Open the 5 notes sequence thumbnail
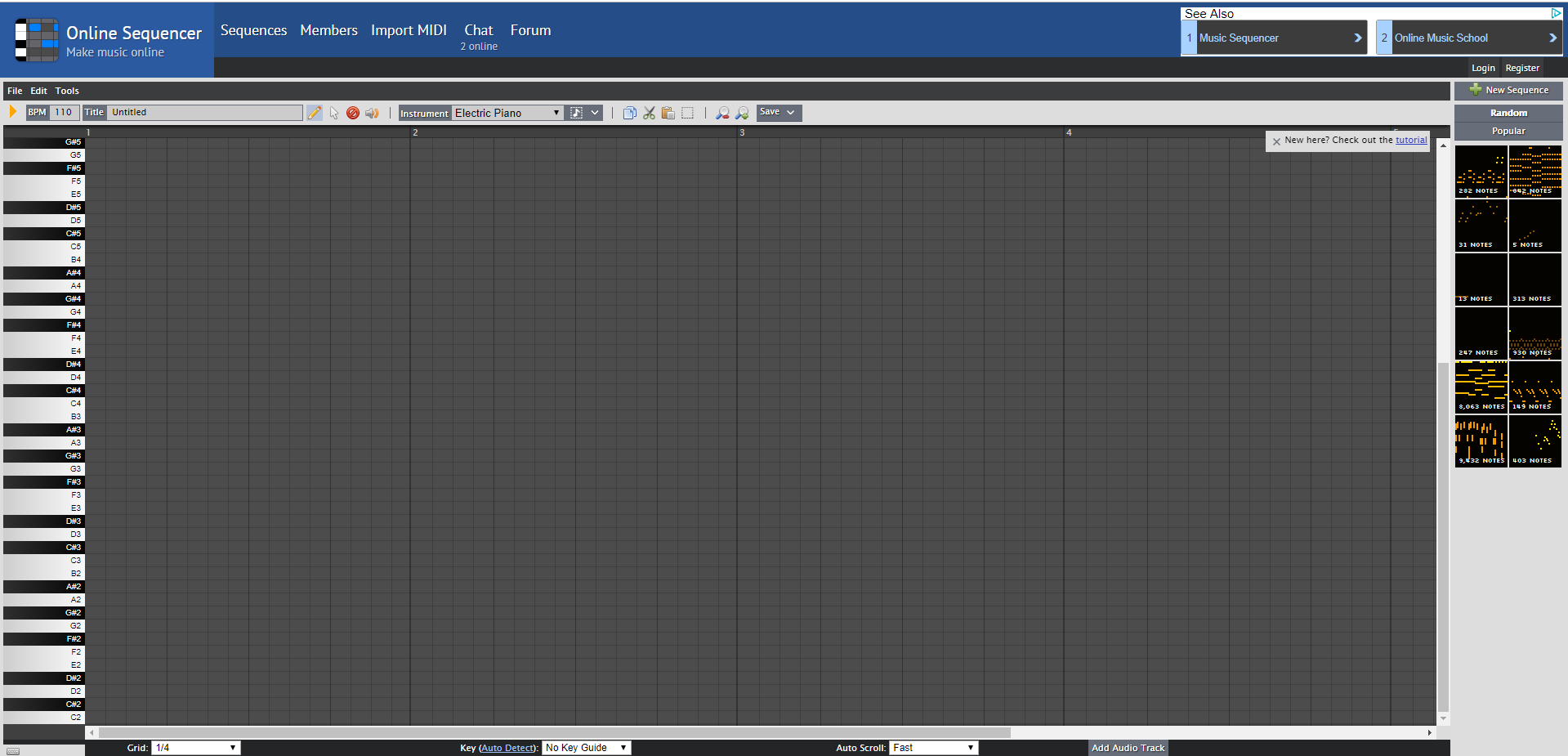Screen dimensions: 1568x756 (x=1535, y=226)
